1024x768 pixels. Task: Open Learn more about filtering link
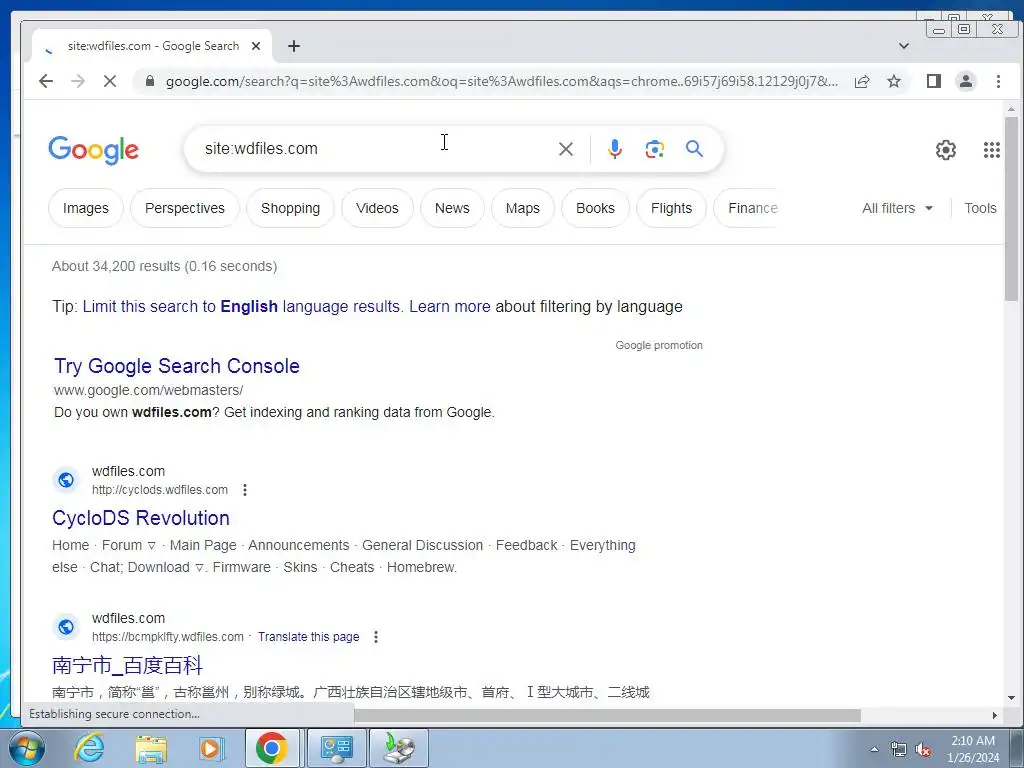[x=449, y=307]
